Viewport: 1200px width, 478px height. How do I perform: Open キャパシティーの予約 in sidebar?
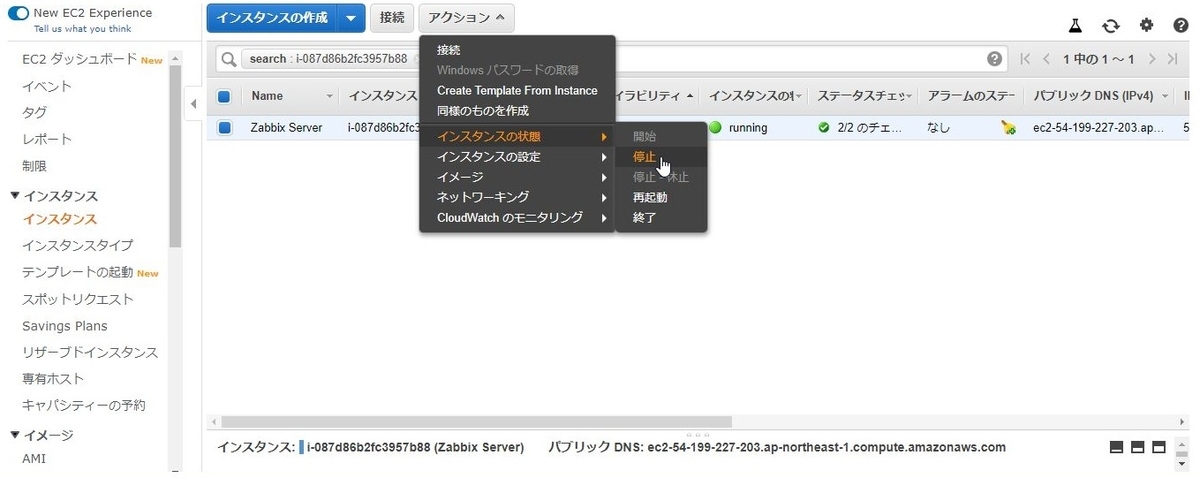[x=84, y=405]
